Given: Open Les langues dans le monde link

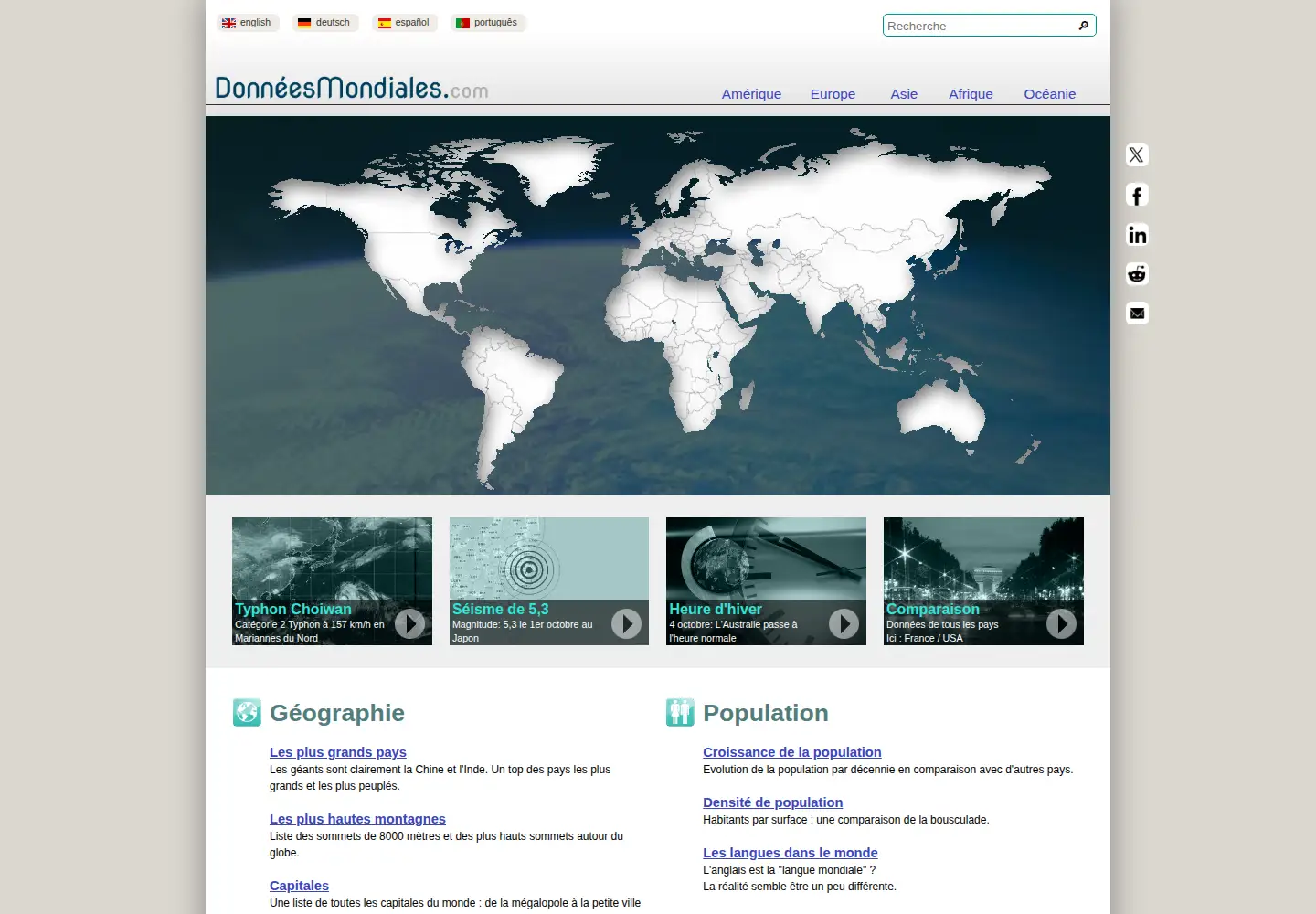Looking at the screenshot, I should pos(791,853).
